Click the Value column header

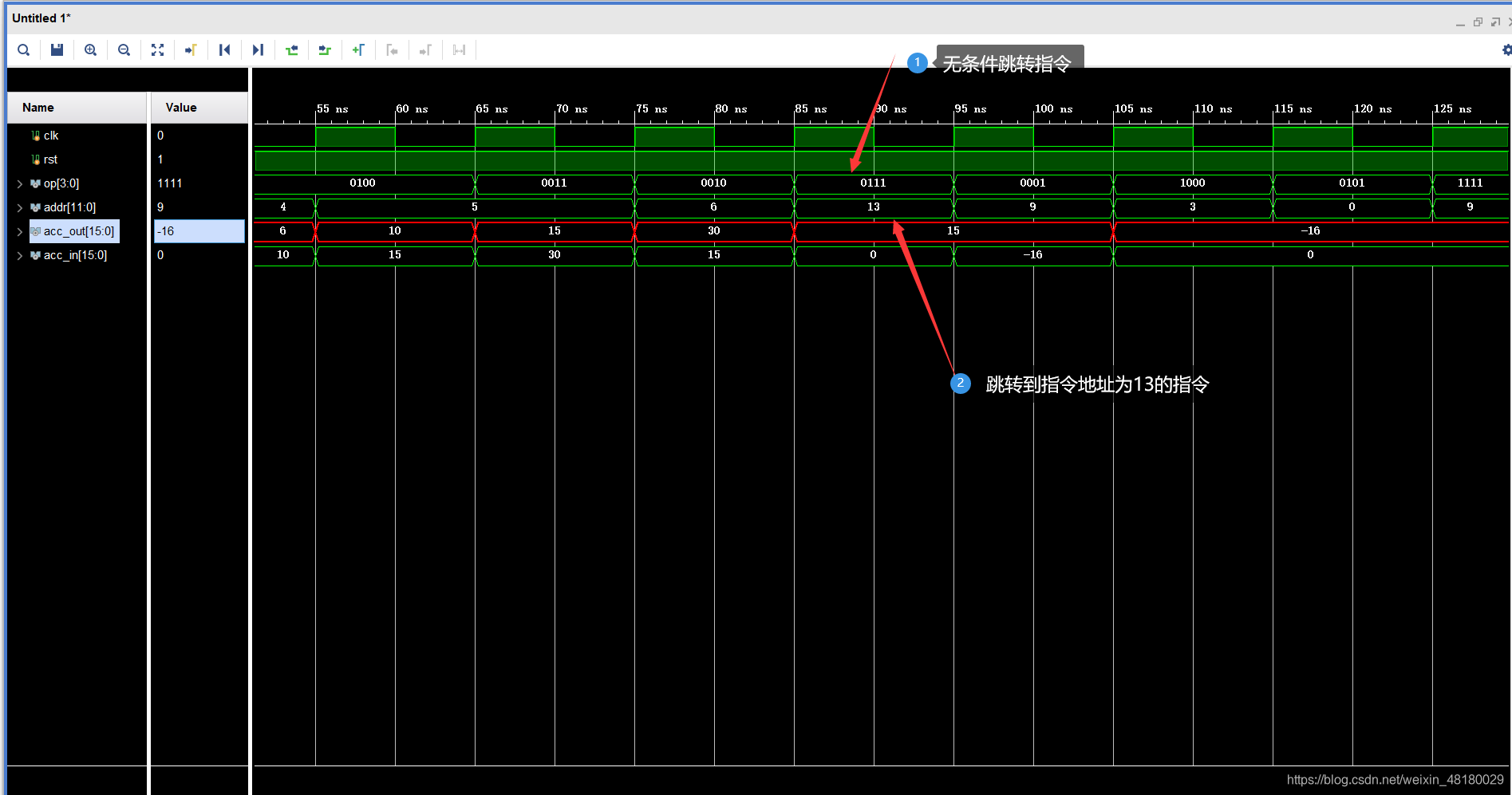click(199, 108)
